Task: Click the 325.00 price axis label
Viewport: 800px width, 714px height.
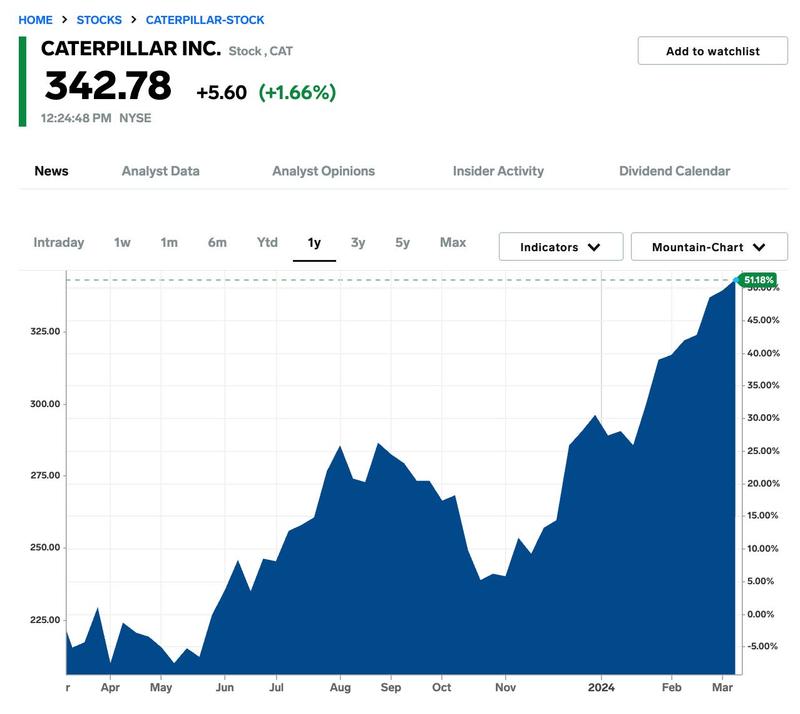Action: (x=45, y=331)
